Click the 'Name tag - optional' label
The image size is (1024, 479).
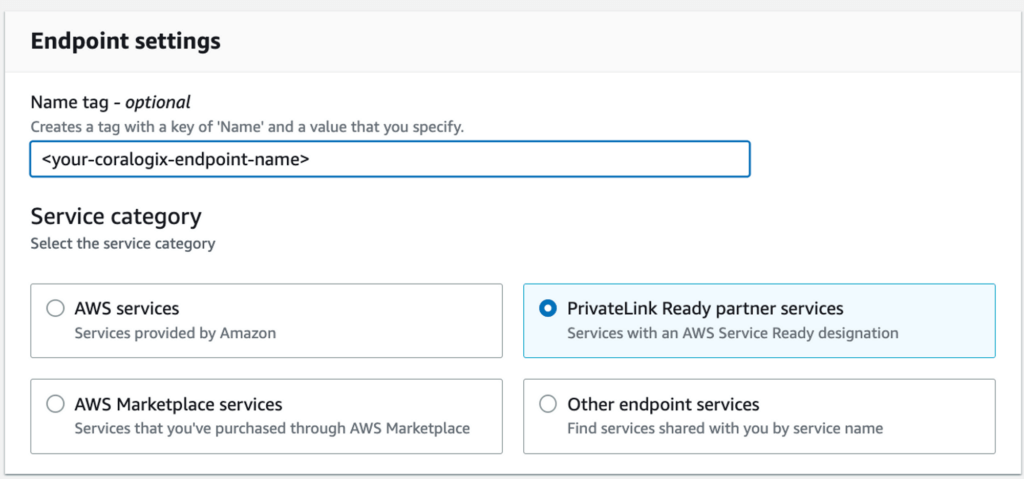tap(110, 102)
